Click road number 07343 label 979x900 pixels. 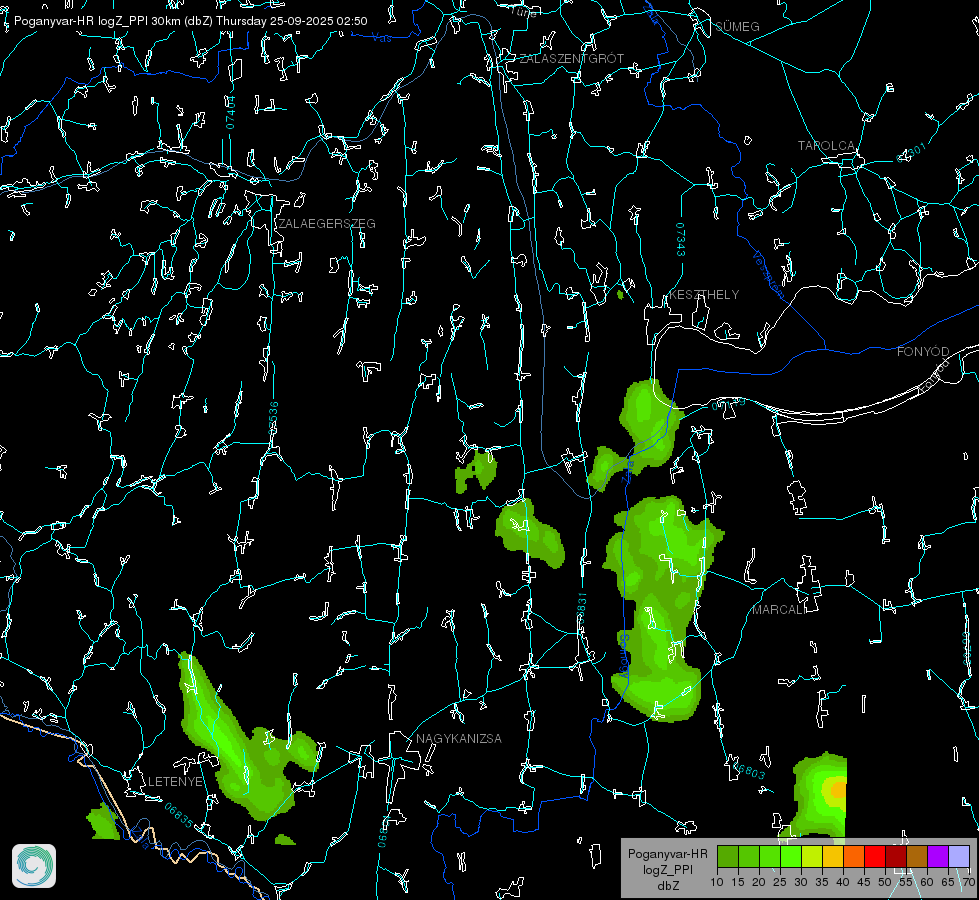pyautogui.click(x=681, y=240)
